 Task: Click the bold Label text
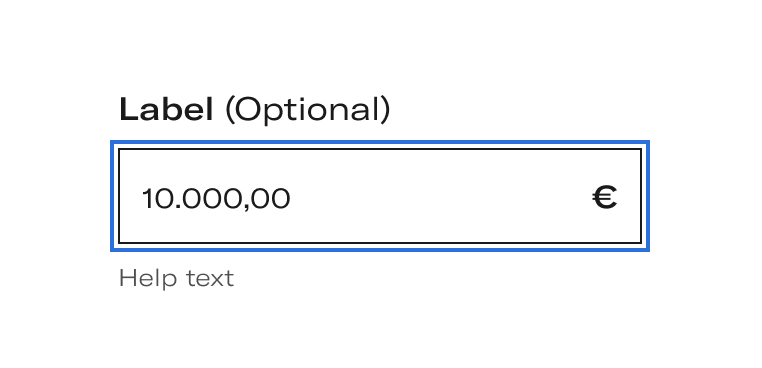[166, 109]
